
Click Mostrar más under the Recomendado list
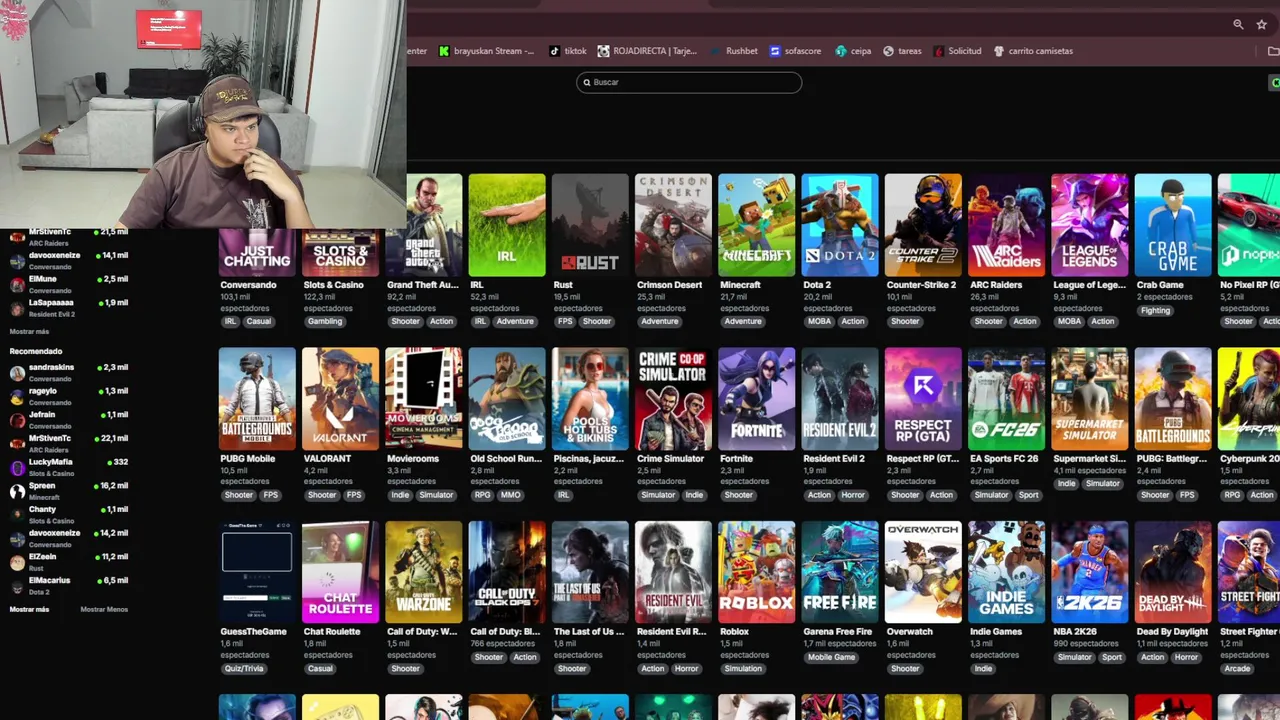click(29, 609)
